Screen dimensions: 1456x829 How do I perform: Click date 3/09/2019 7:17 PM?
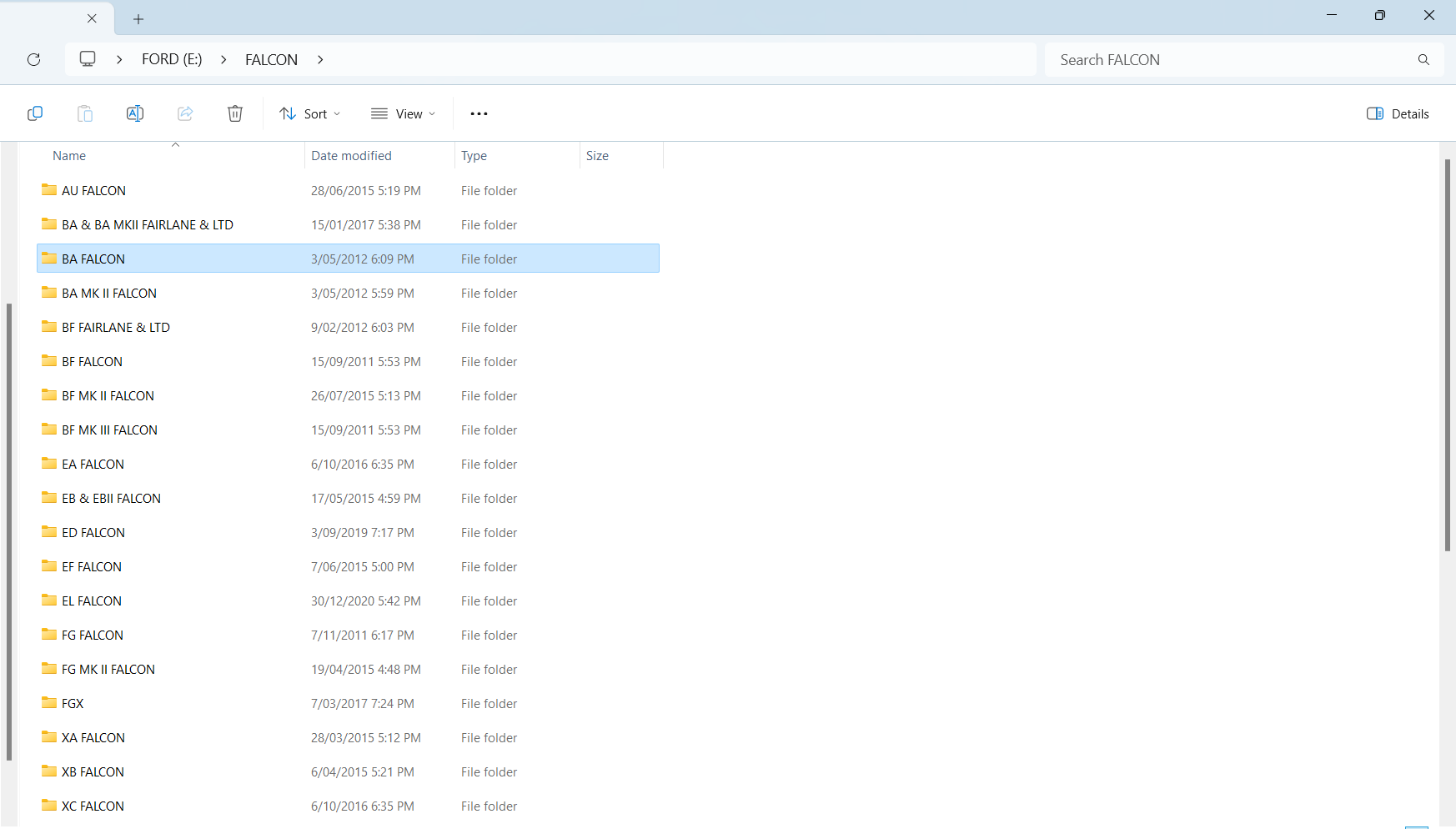point(363,532)
